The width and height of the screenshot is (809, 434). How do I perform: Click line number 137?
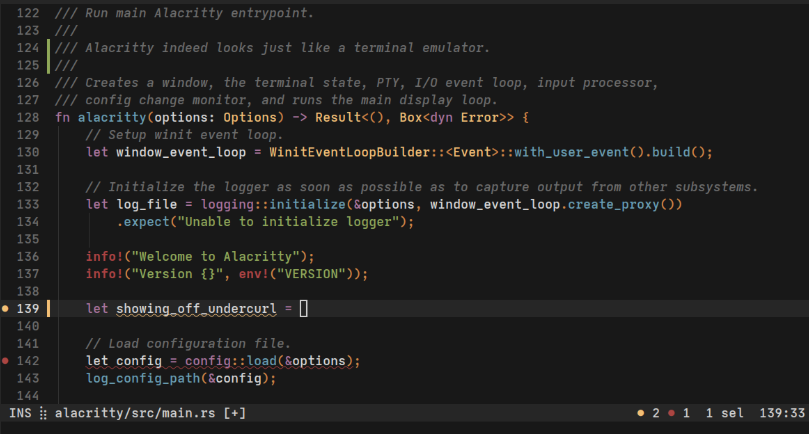tap(28, 274)
